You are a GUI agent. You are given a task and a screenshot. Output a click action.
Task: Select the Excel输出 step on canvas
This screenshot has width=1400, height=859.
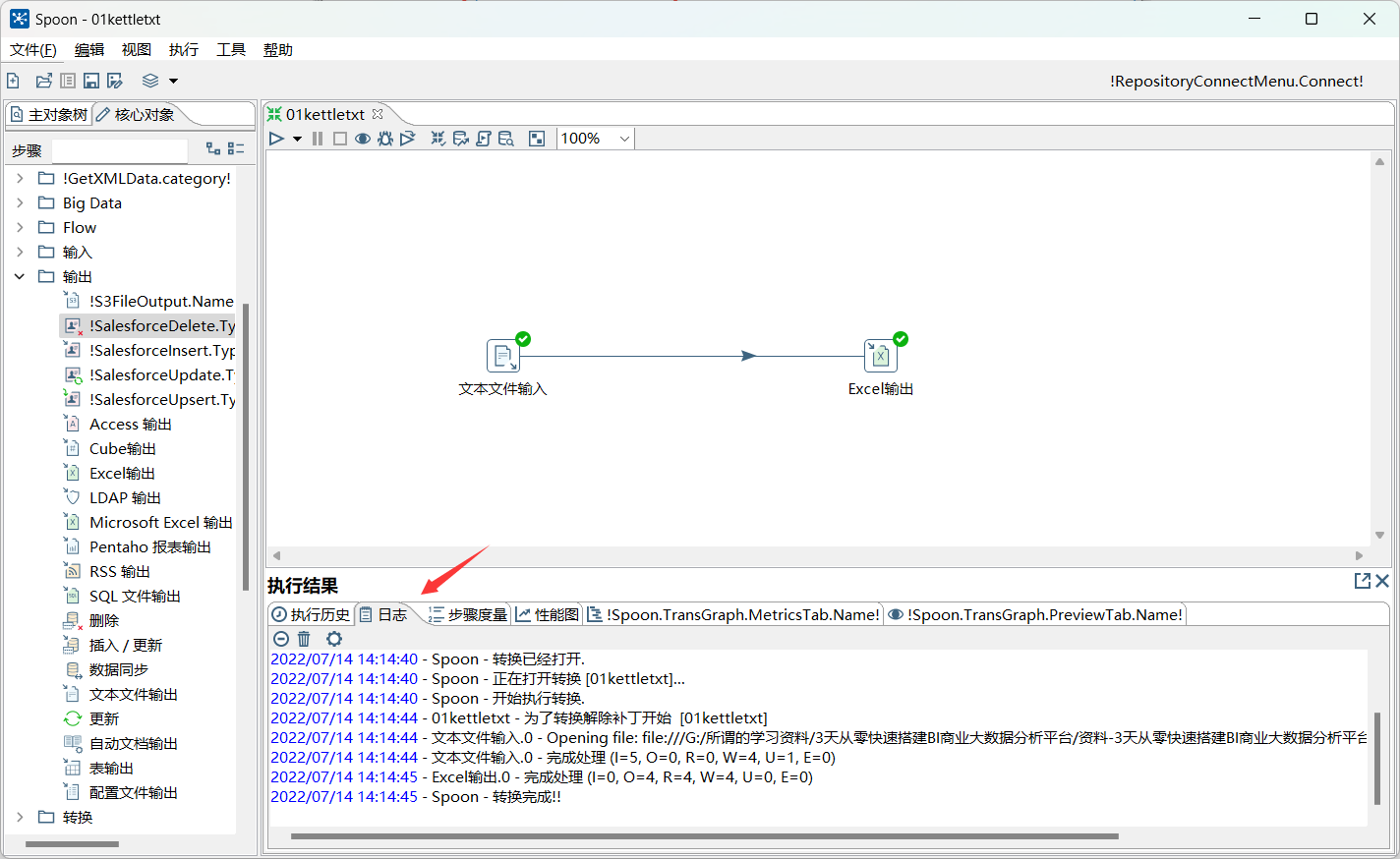(880, 356)
